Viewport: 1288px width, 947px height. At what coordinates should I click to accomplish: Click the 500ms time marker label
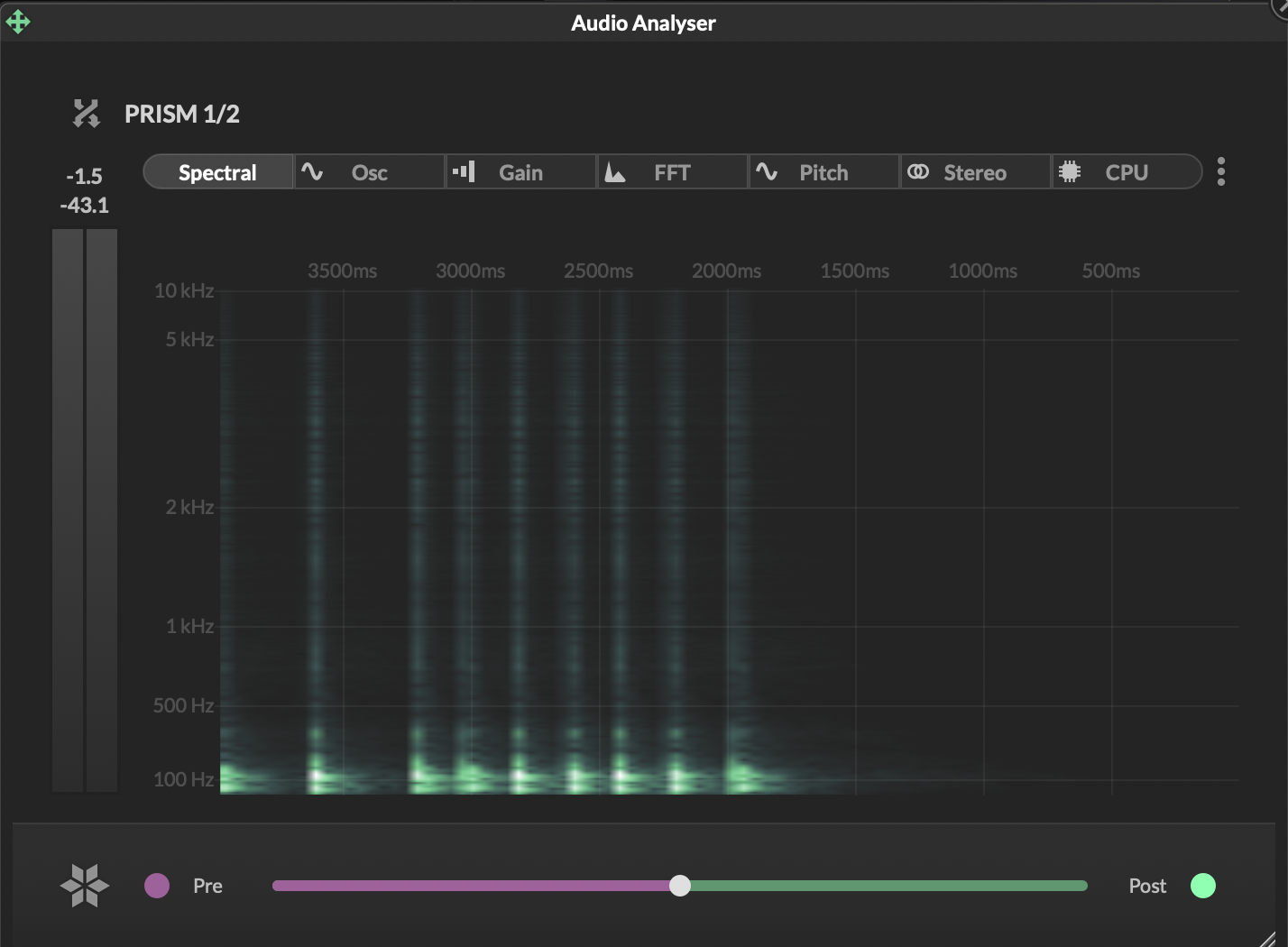point(1111,271)
